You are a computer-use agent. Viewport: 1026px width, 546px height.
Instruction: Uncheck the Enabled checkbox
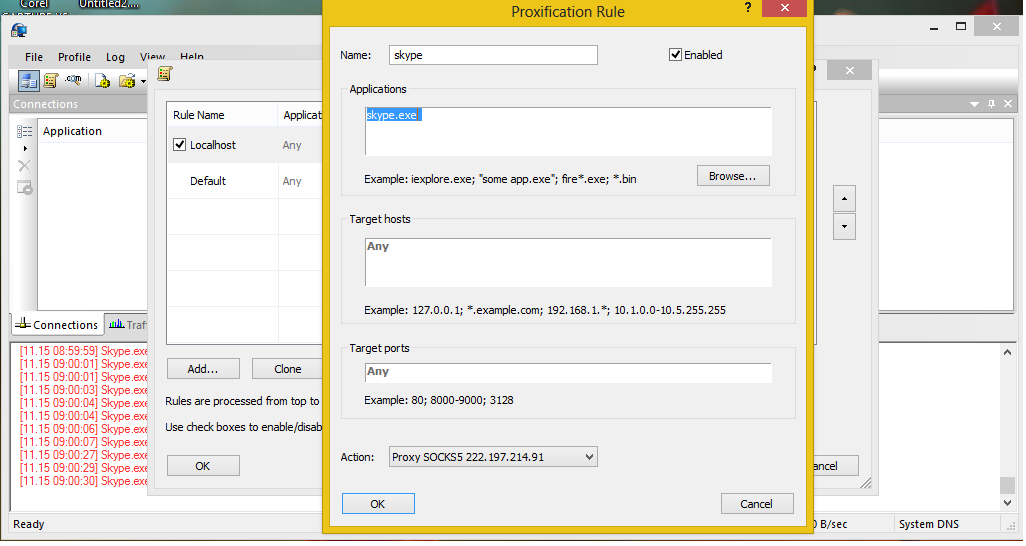[x=676, y=55]
